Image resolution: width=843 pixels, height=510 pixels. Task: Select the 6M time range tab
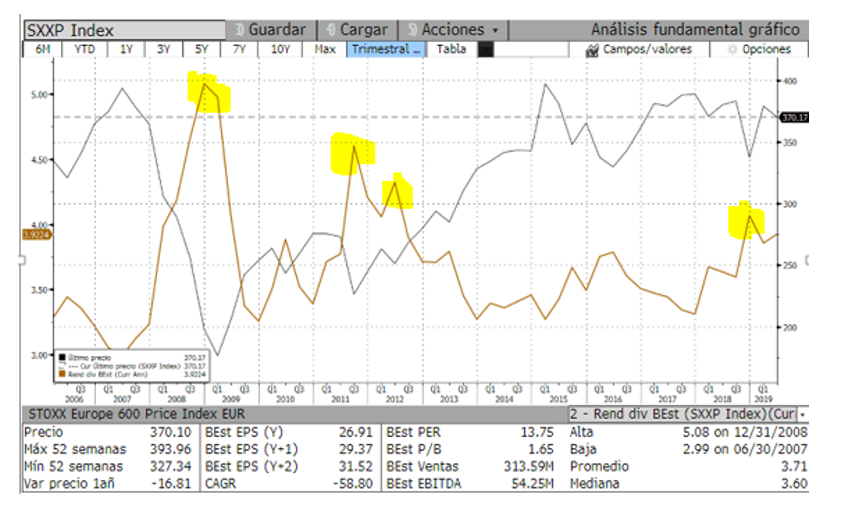(x=42, y=49)
